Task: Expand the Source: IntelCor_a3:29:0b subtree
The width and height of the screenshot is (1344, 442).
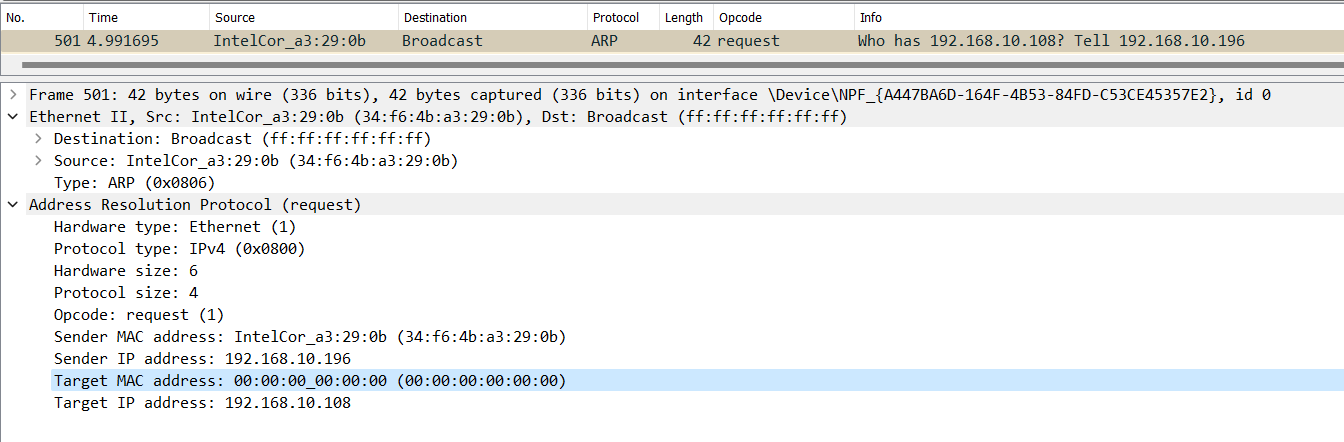Action: [38, 161]
